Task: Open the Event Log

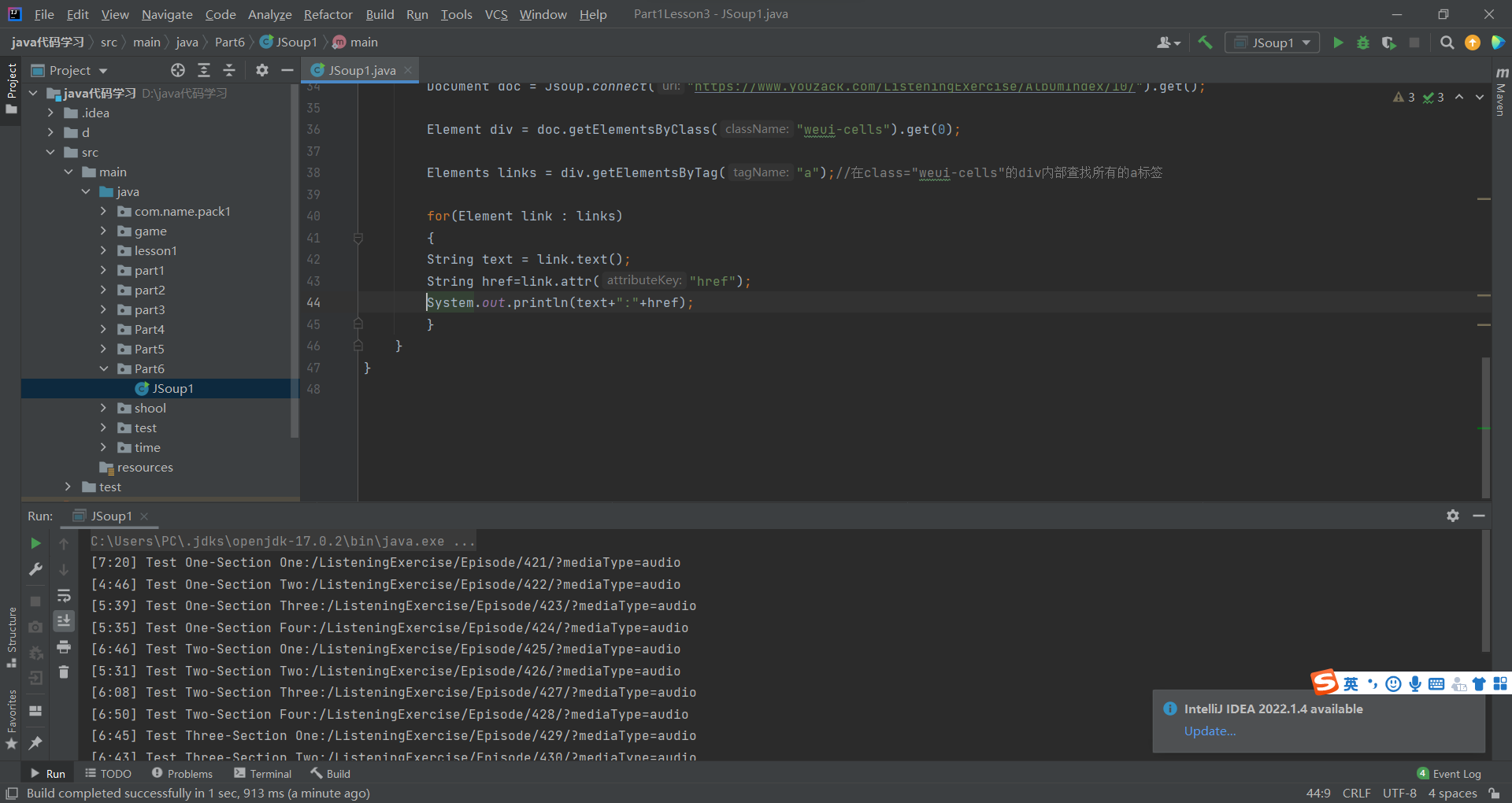Action: pyautogui.click(x=1449, y=774)
